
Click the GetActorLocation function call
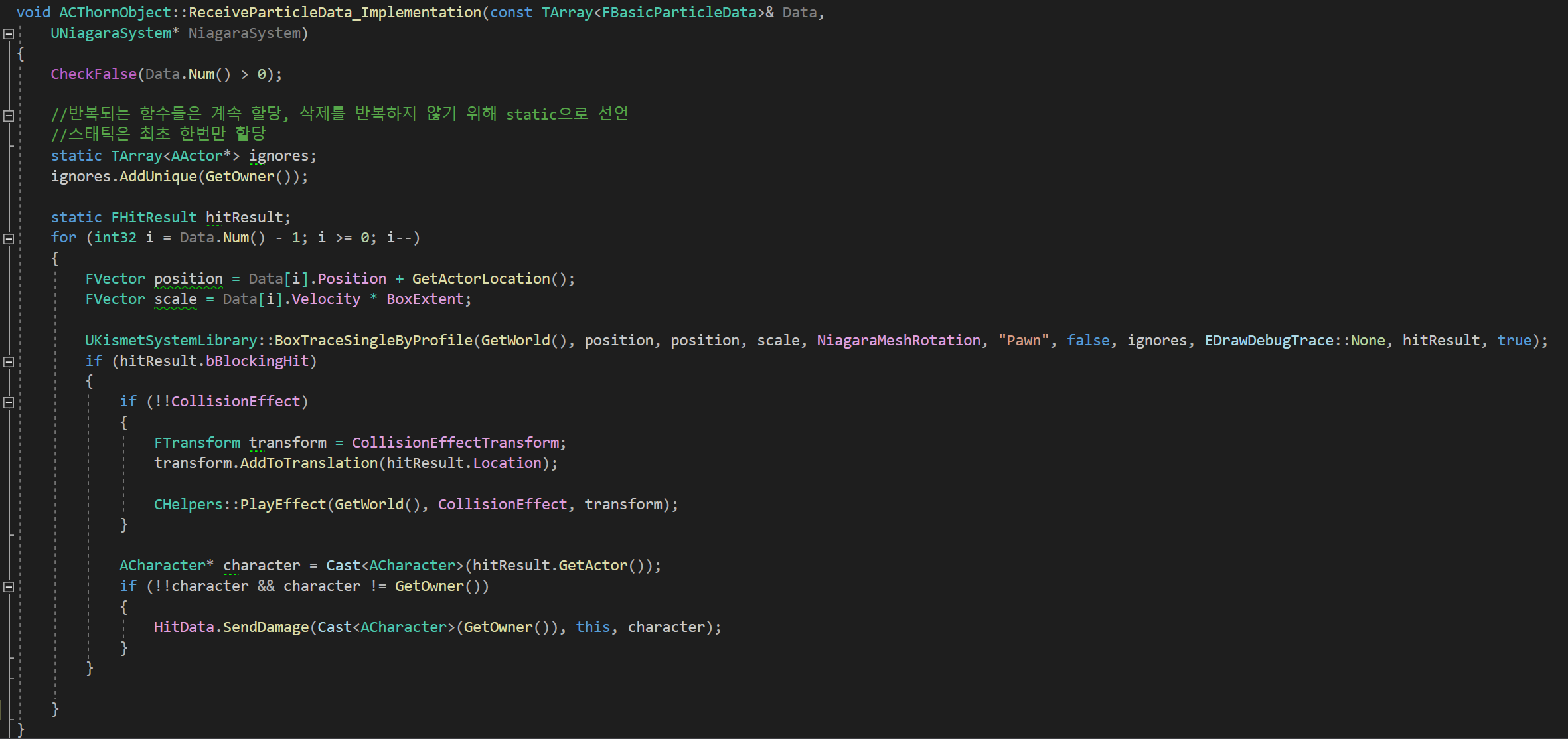pos(481,279)
